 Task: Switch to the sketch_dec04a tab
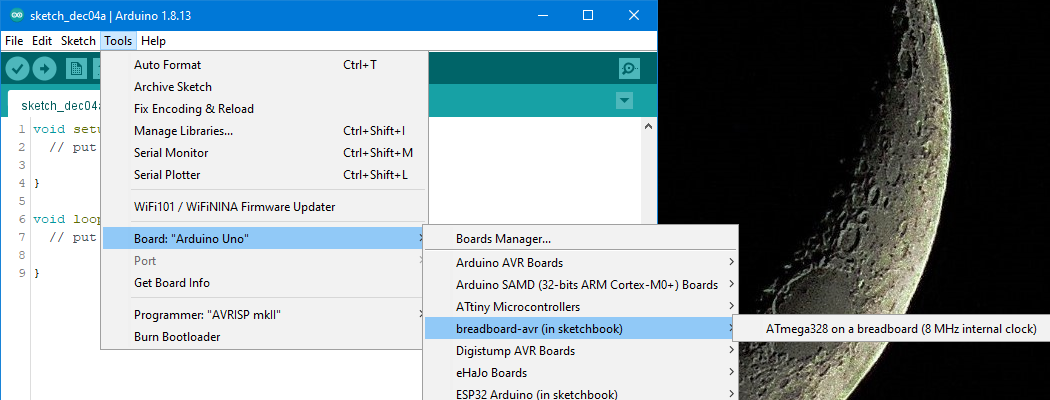[x=56, y=105]
